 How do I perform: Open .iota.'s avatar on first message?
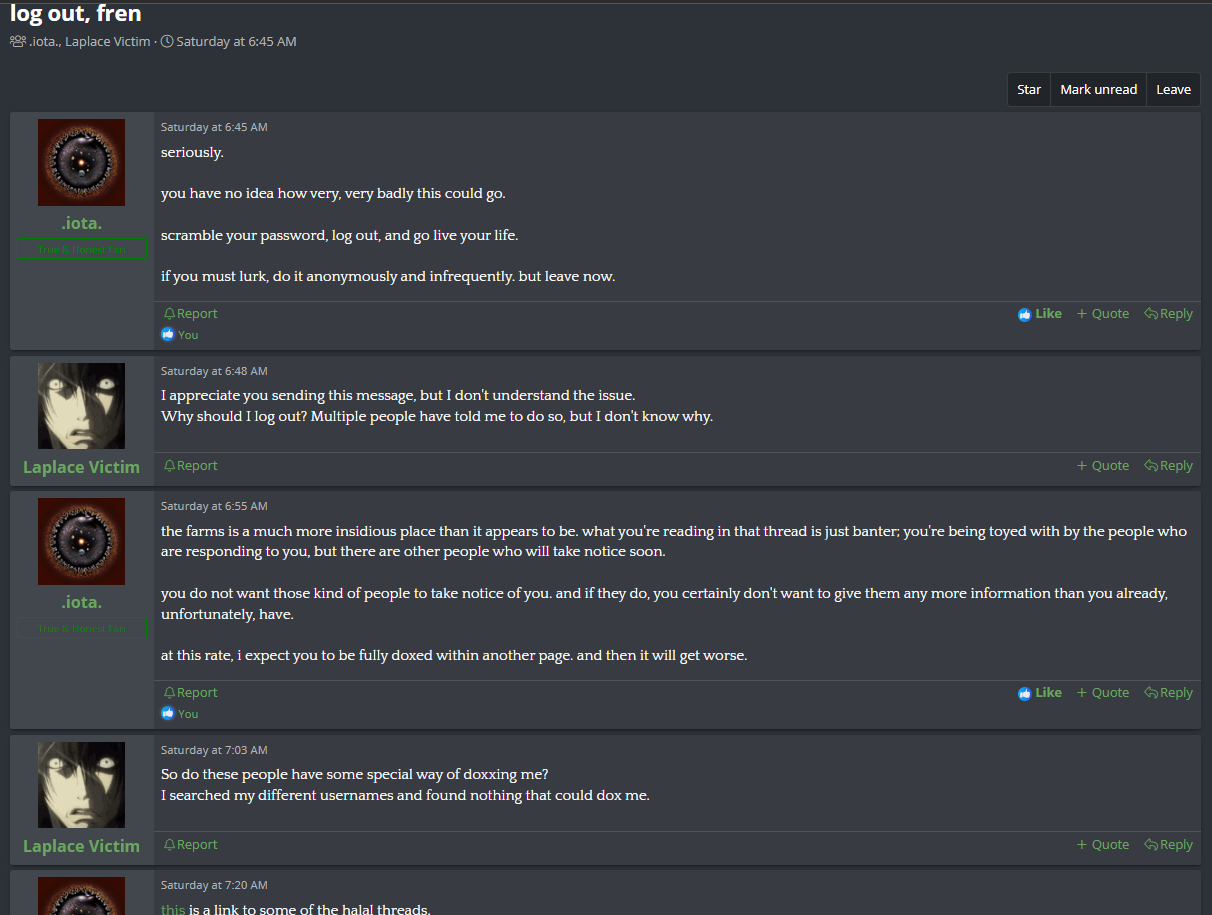pos(82,162)
